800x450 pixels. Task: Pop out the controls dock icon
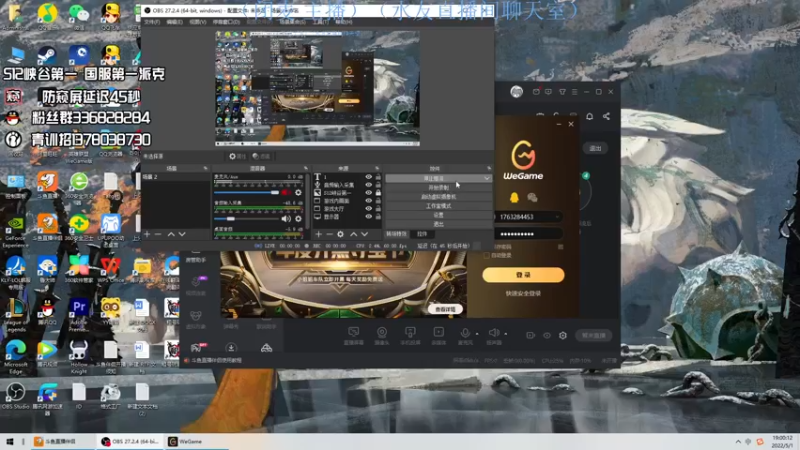[x=489, y=168]
